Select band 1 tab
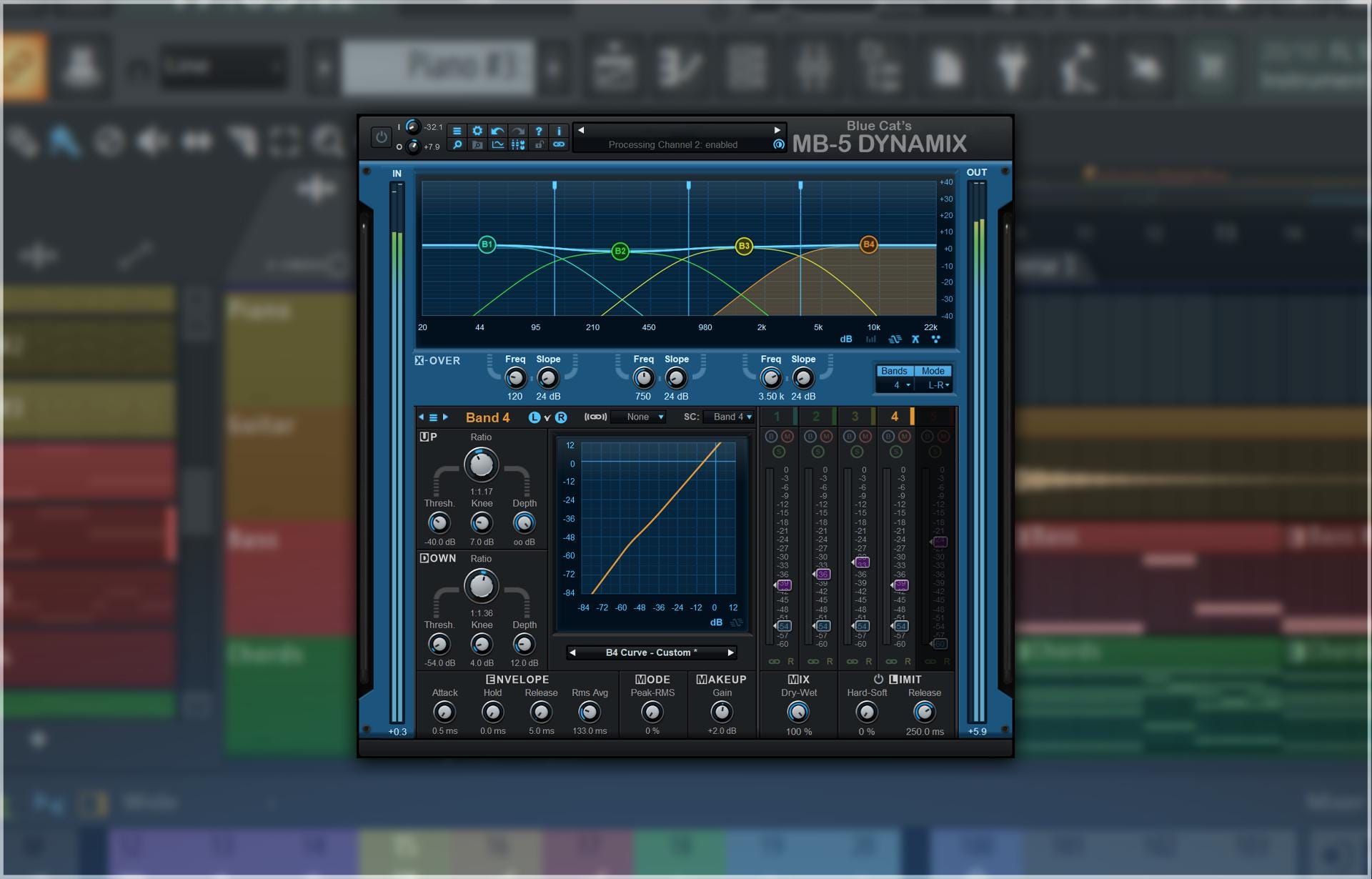Image resolution: width=1372 pixels, height=879 pixels. (x=777, y=416)
